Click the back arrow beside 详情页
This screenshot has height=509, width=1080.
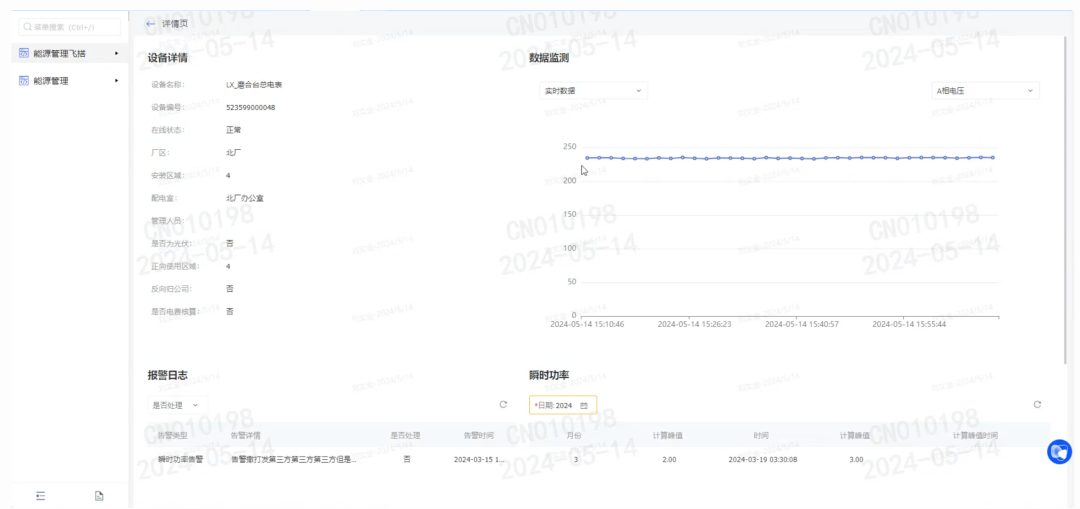click(150, 23)
